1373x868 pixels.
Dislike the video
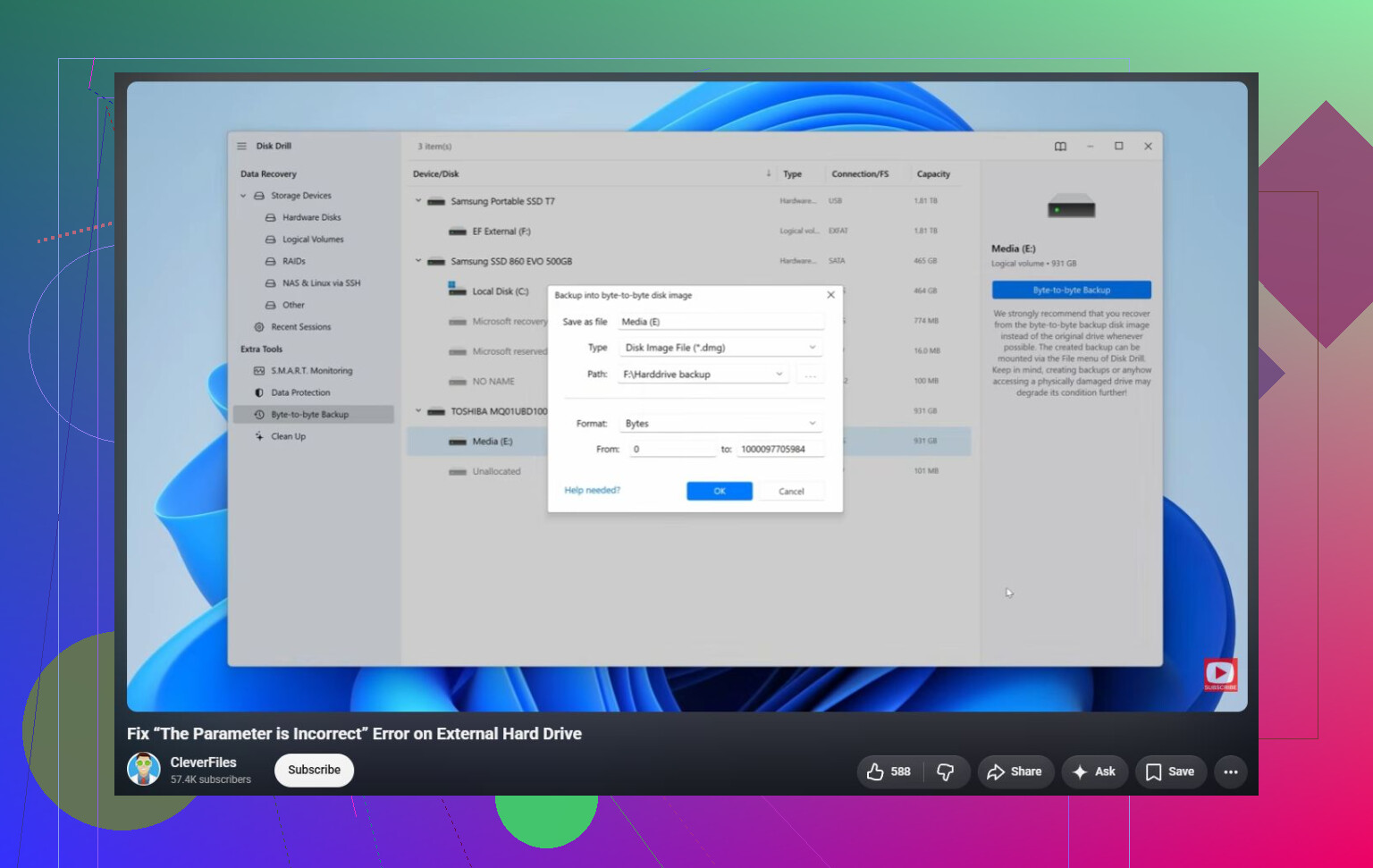click(x=946, y=771)
